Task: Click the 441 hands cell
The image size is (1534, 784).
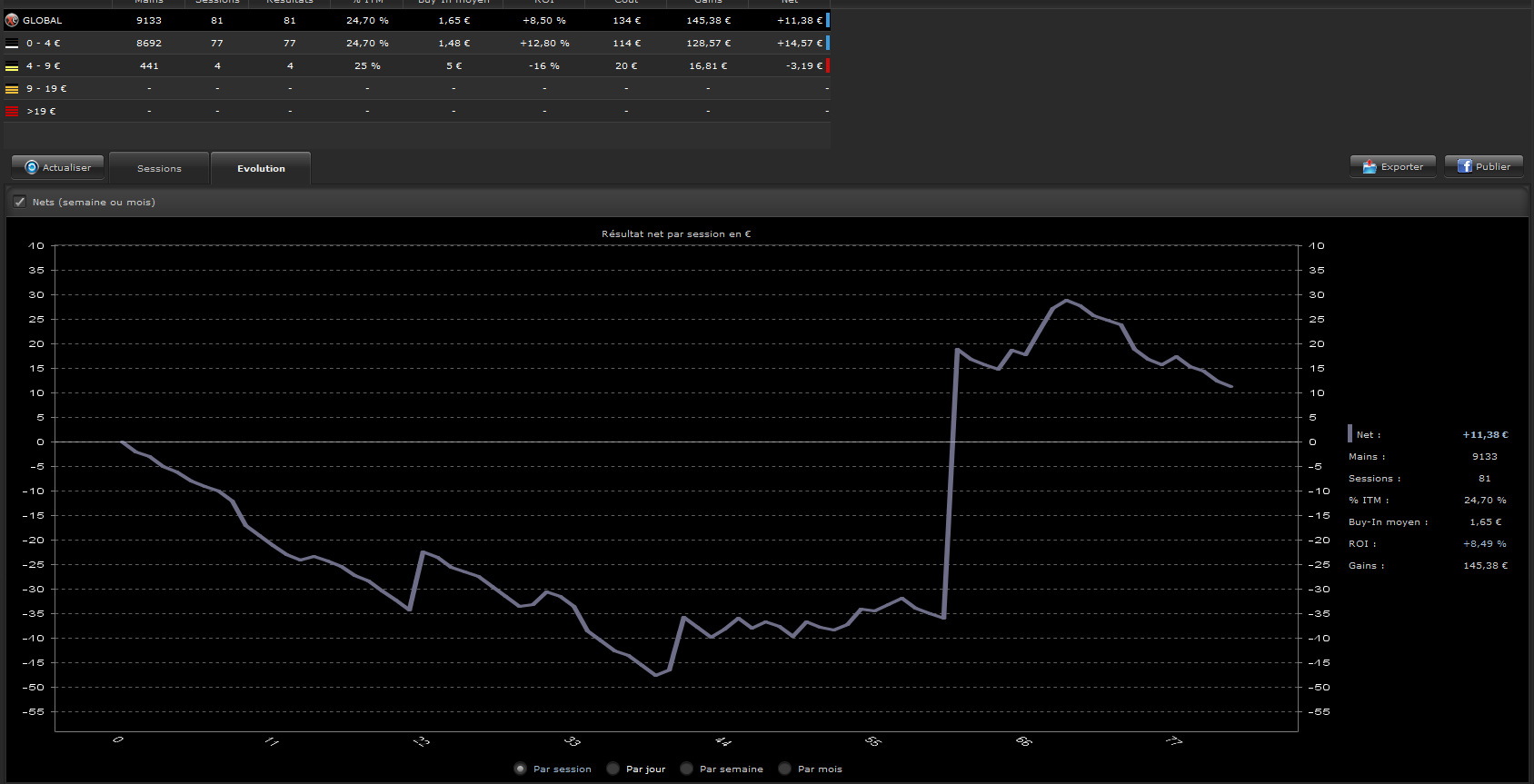Action: [x=149, y=65]
